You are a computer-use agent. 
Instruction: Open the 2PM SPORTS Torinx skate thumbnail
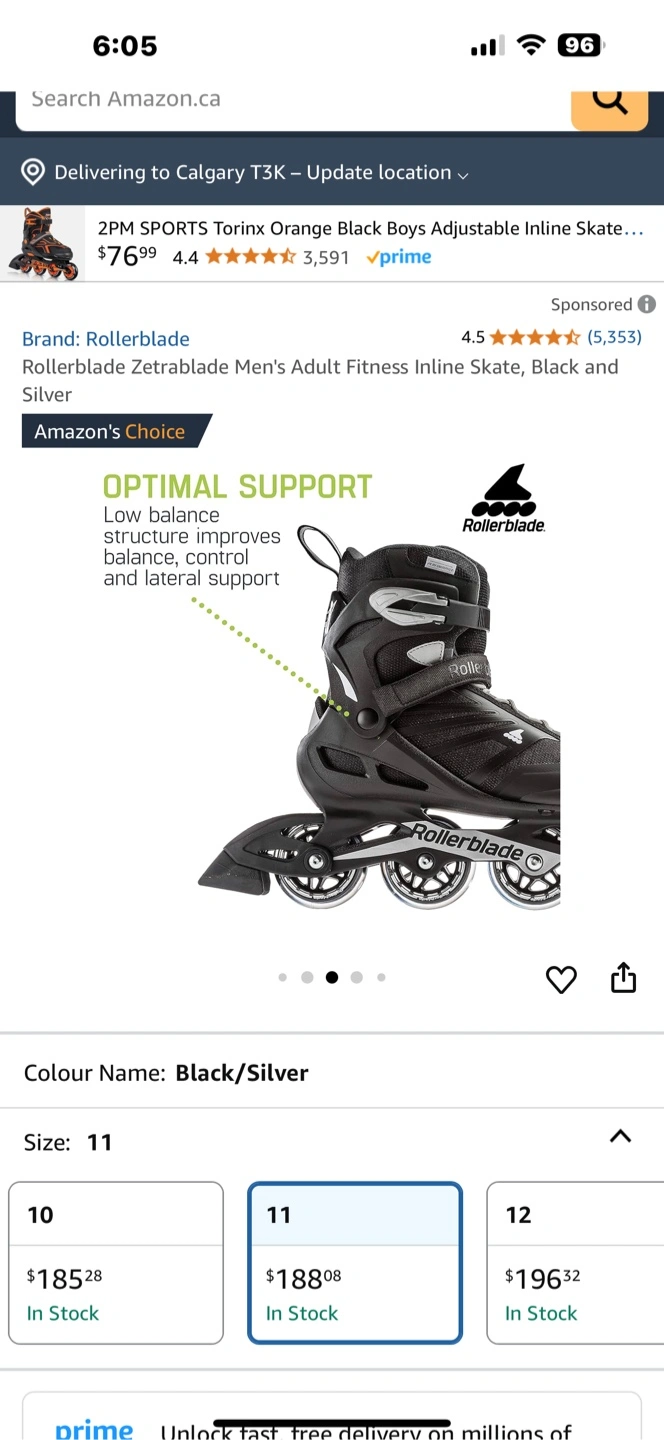click(x=43, y=244)
